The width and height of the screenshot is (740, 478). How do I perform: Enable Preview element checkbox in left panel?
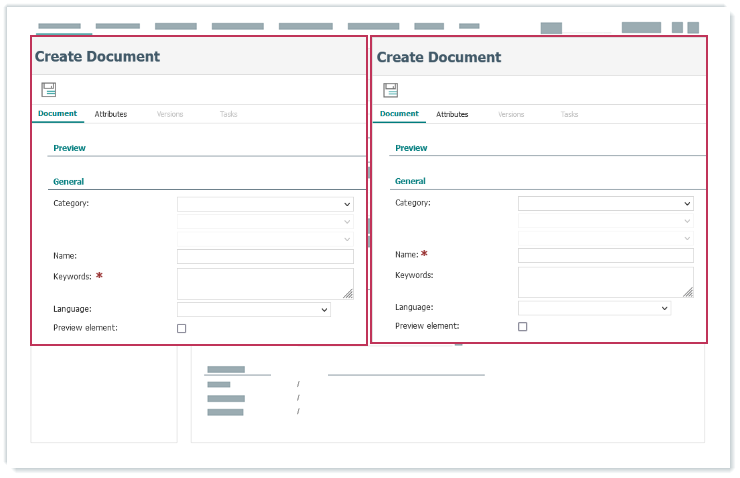point(181,328)
